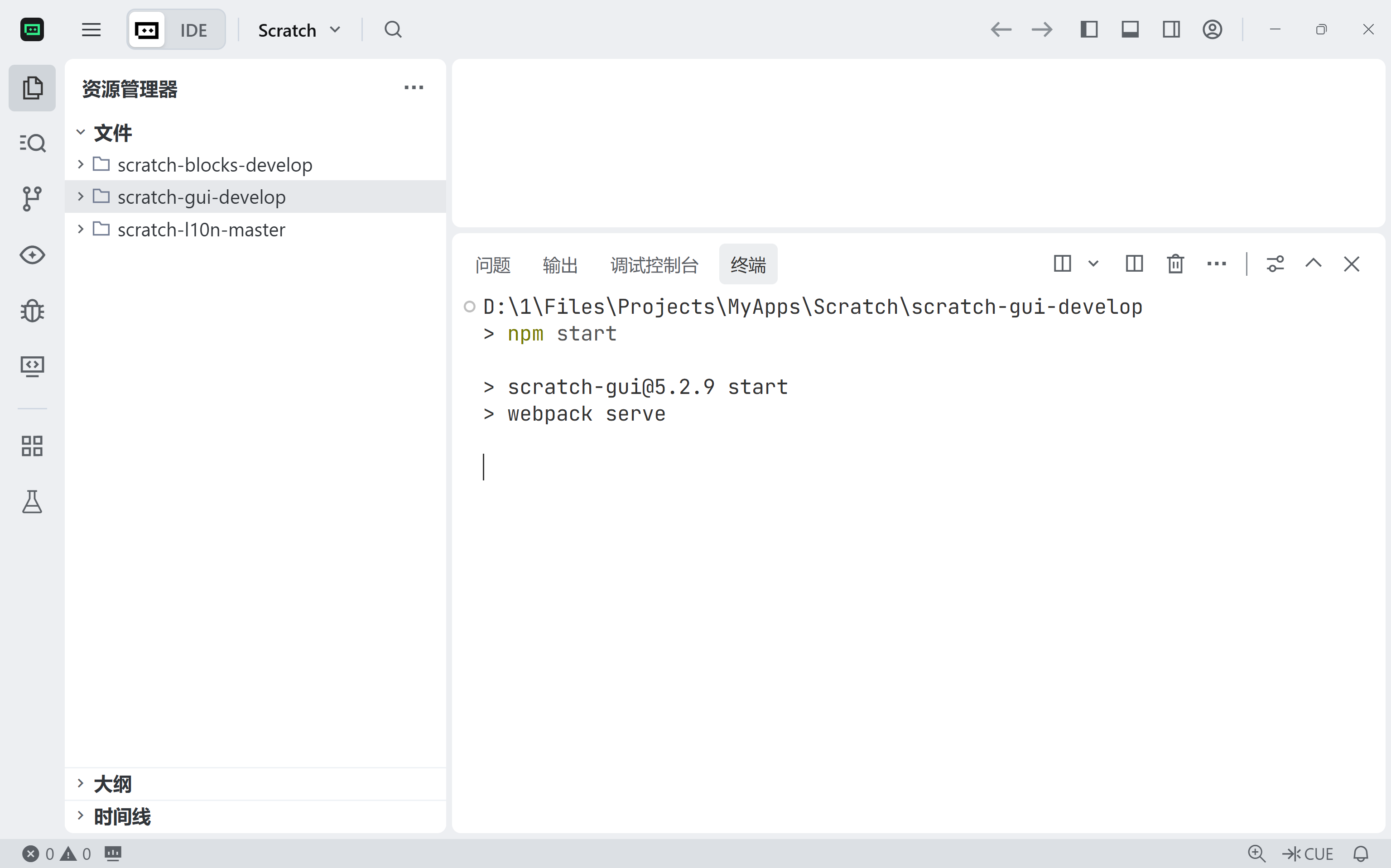Image resolution: width=1391 pixels, height=868 pixels.
Task: Expand the scratch-blocks-develop folder
Action: click(214, 165)
